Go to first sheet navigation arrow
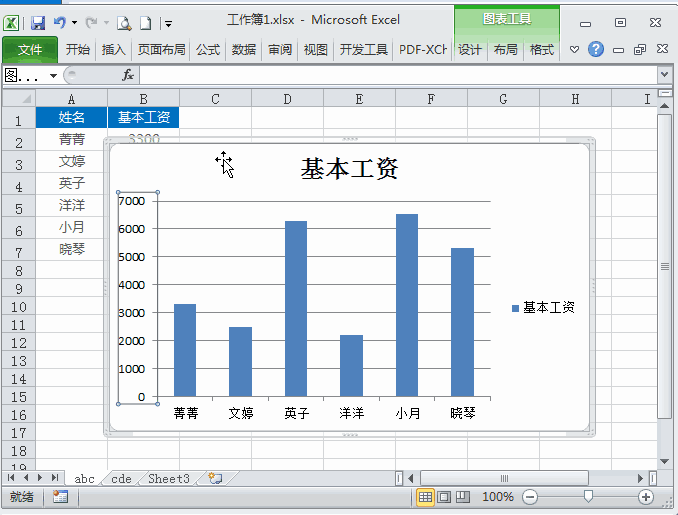Screen dimensions: 678x515 point(11,477)
